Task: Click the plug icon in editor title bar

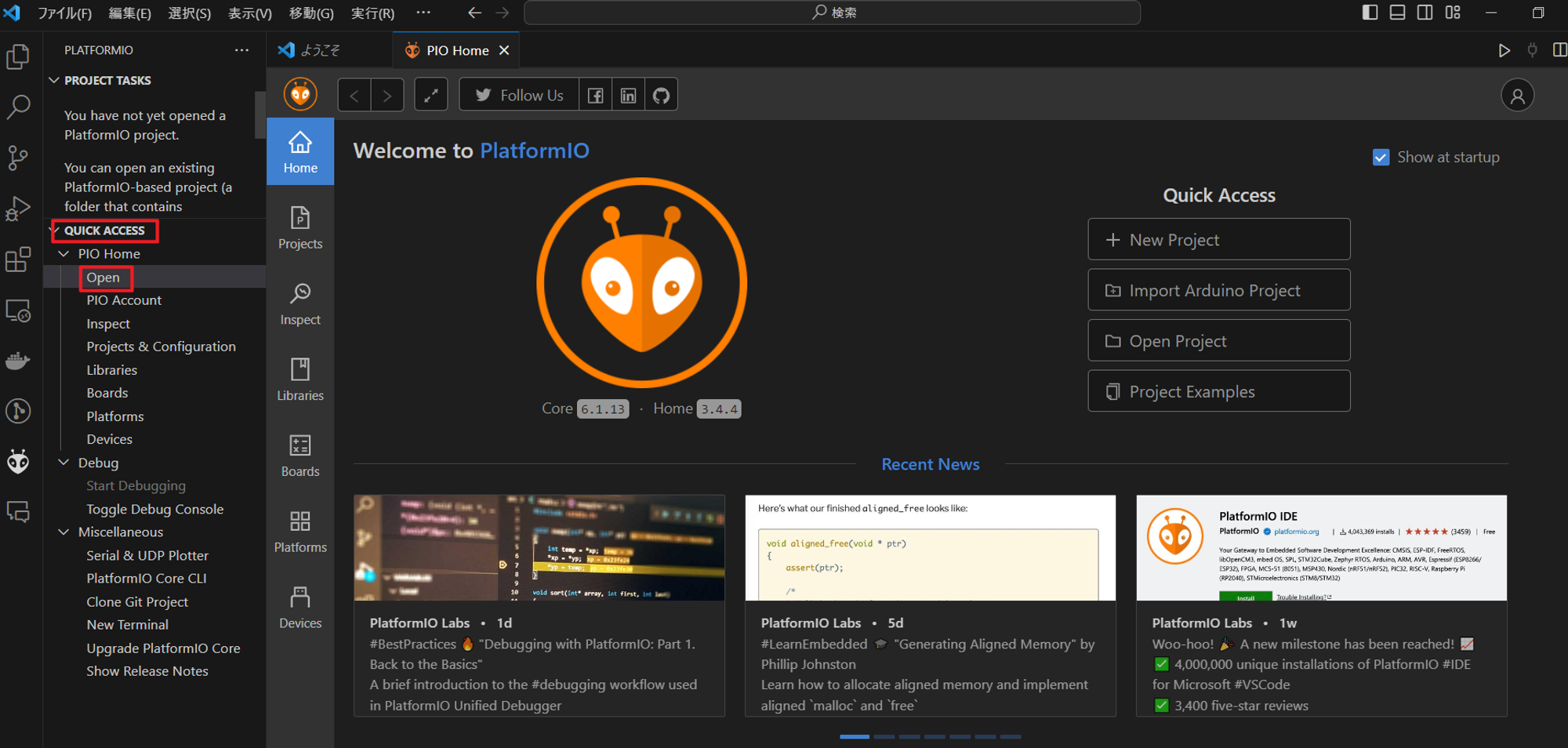Action: [x=1532, y=50]
